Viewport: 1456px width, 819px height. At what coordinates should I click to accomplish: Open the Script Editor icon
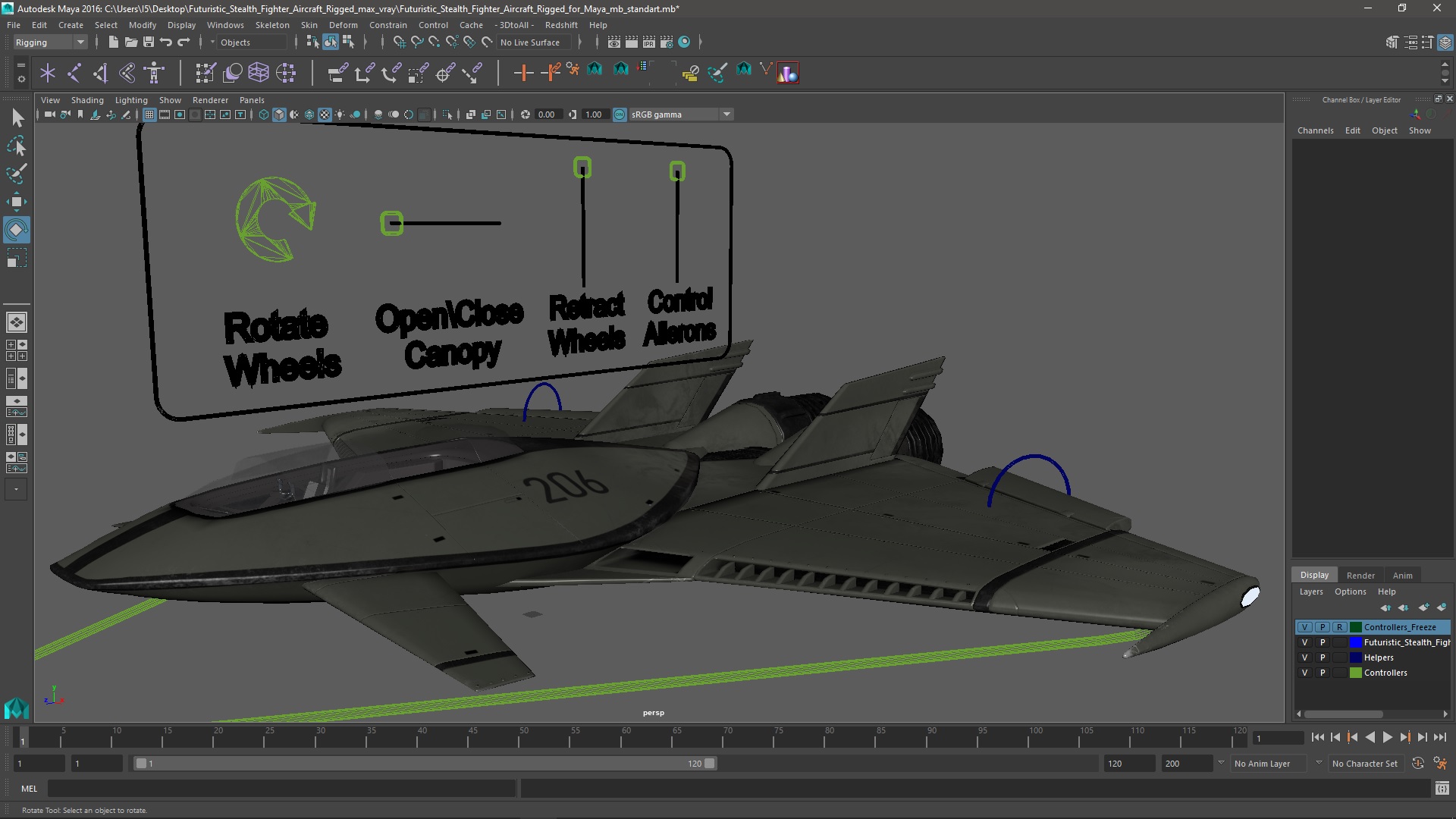(x=1442, y=789)
